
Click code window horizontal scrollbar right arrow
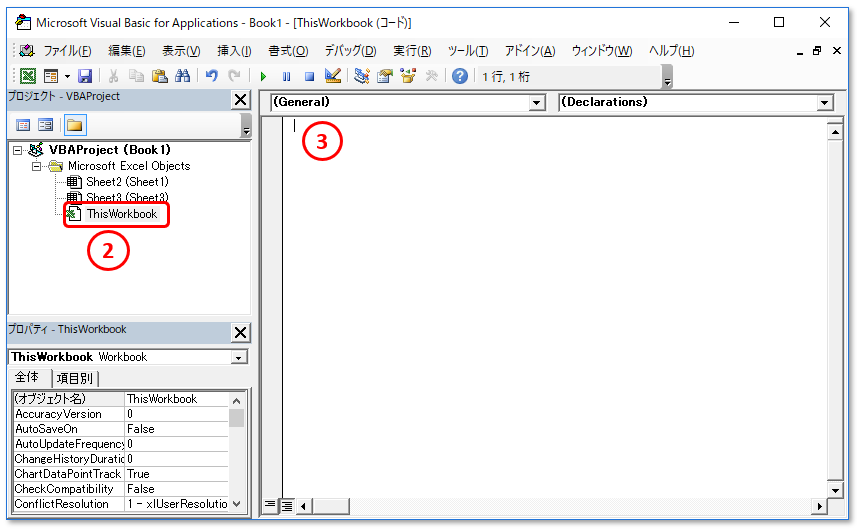click(818, 507)
